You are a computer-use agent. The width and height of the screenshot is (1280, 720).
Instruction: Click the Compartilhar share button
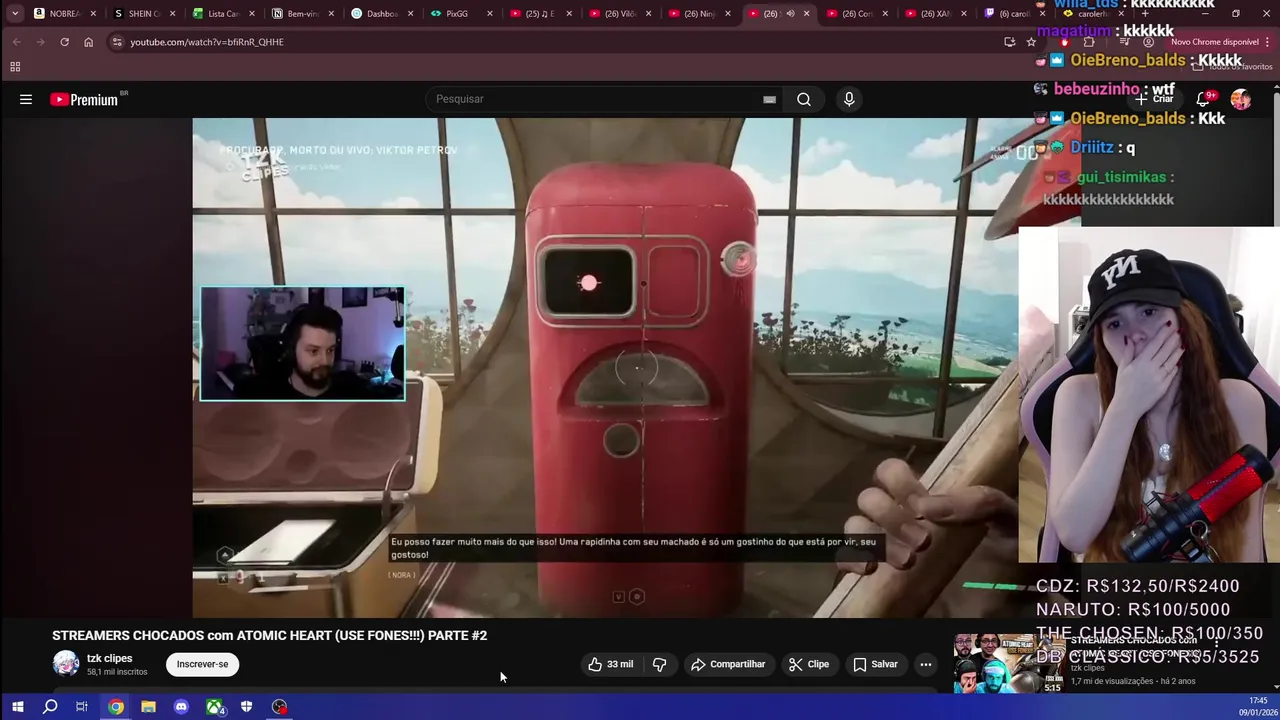(728, 664)
